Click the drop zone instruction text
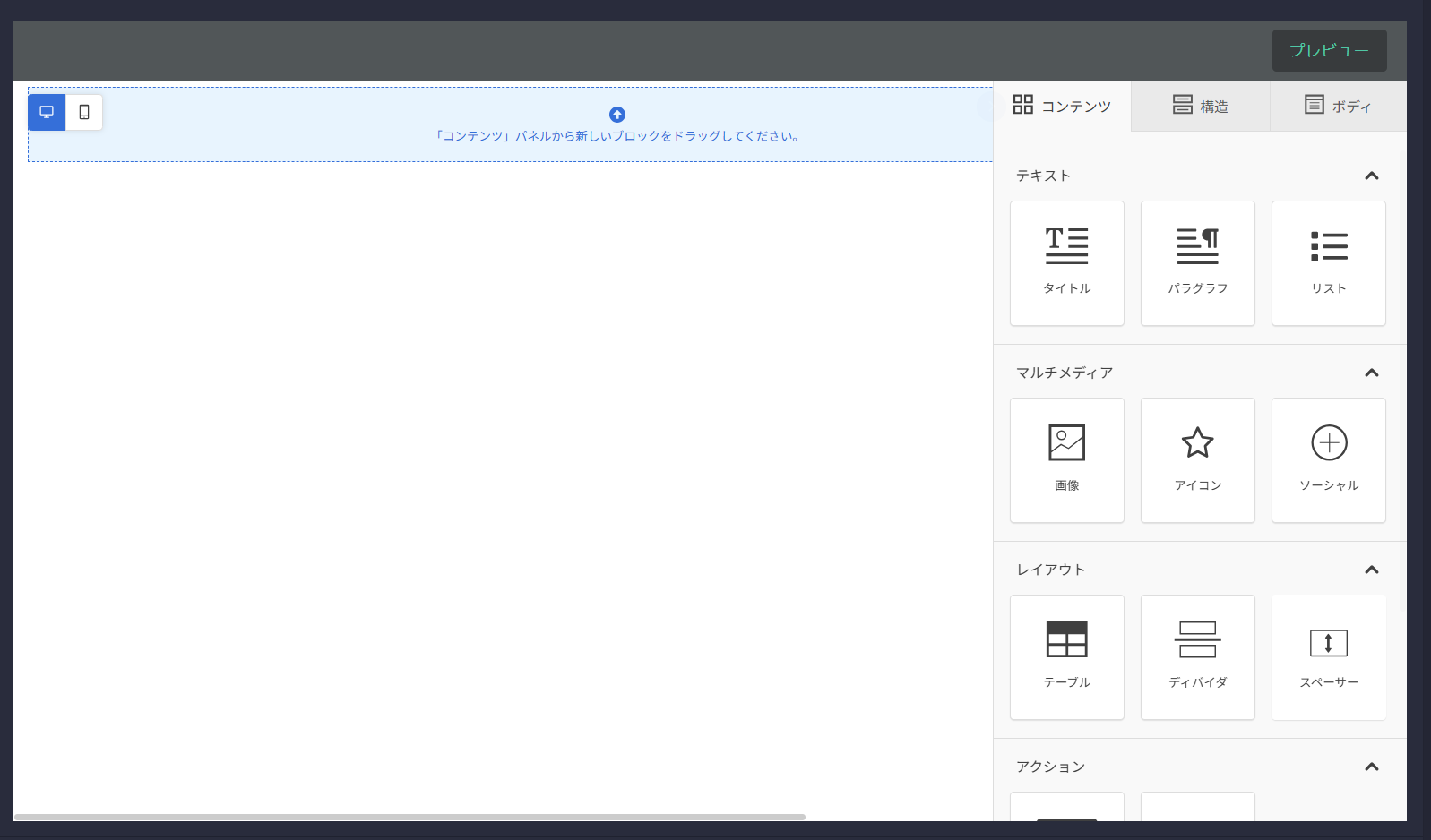 click(x=617, y=136)
